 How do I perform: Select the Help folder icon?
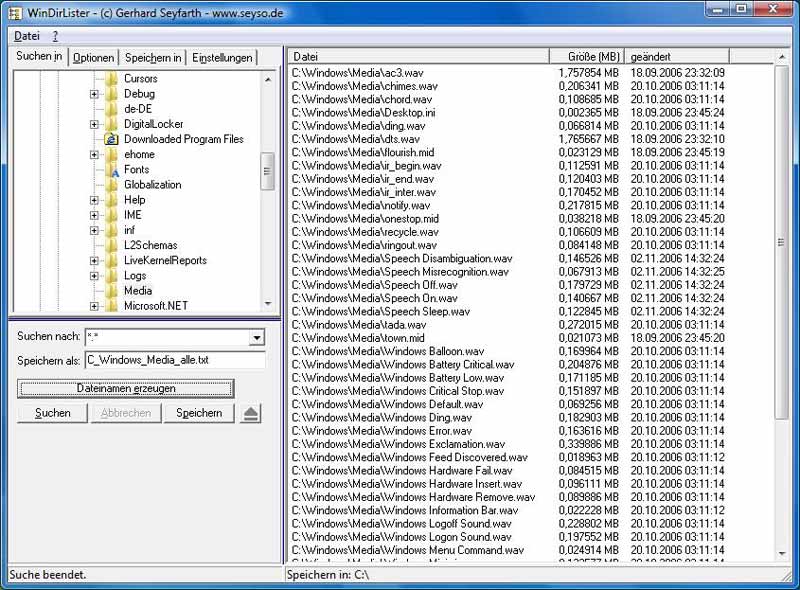pyautogui.click(x=112, y=200)
